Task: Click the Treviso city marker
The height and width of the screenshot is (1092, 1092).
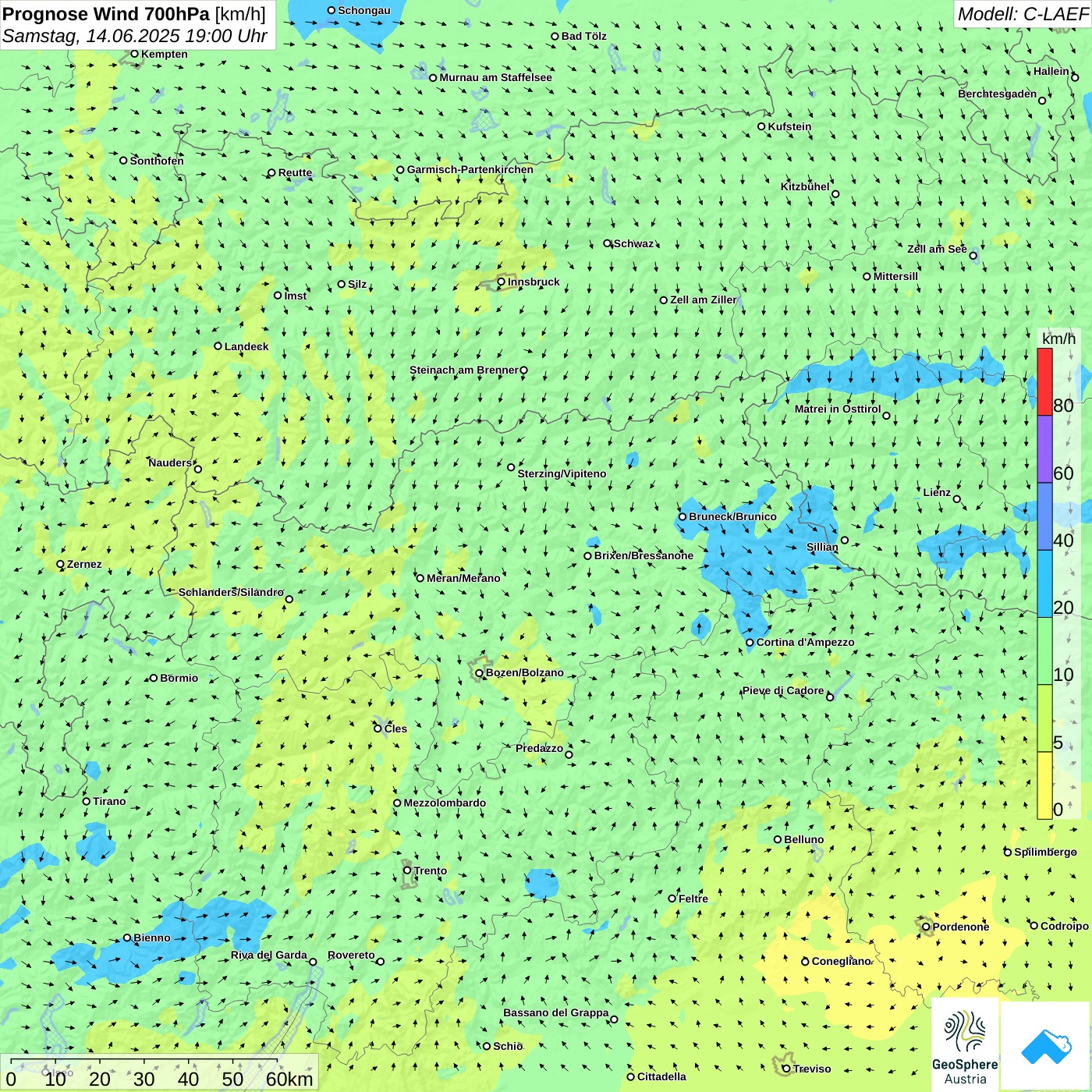Action: (786, 1069)
